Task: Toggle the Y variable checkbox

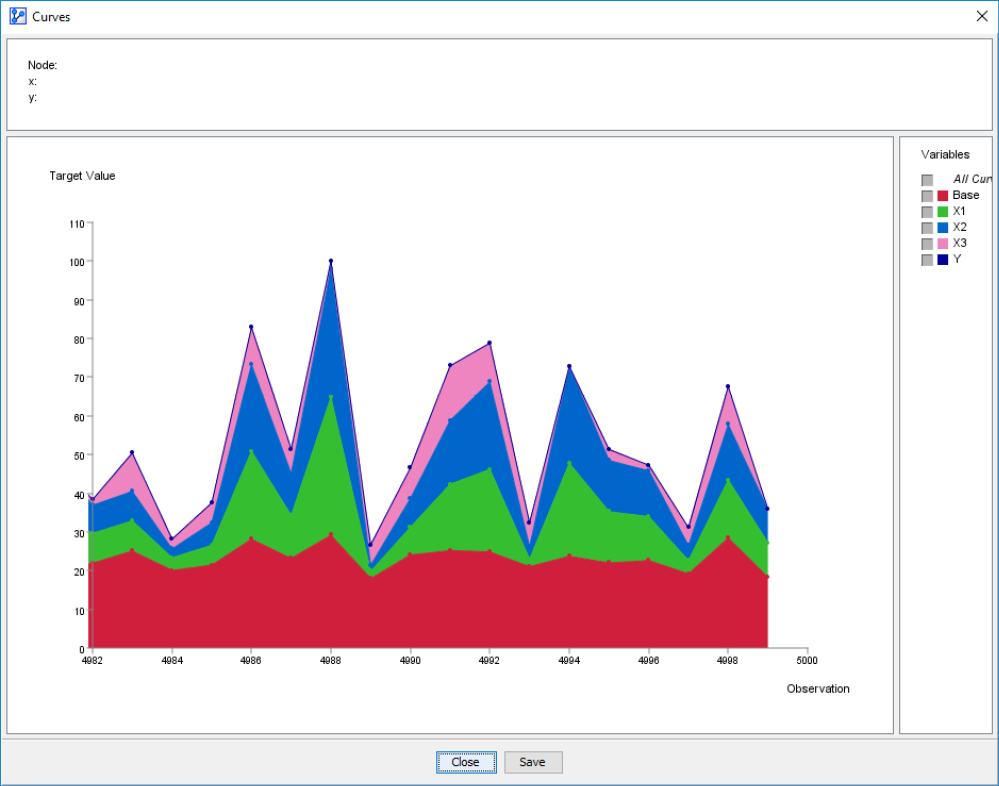Action: (927, 260)
